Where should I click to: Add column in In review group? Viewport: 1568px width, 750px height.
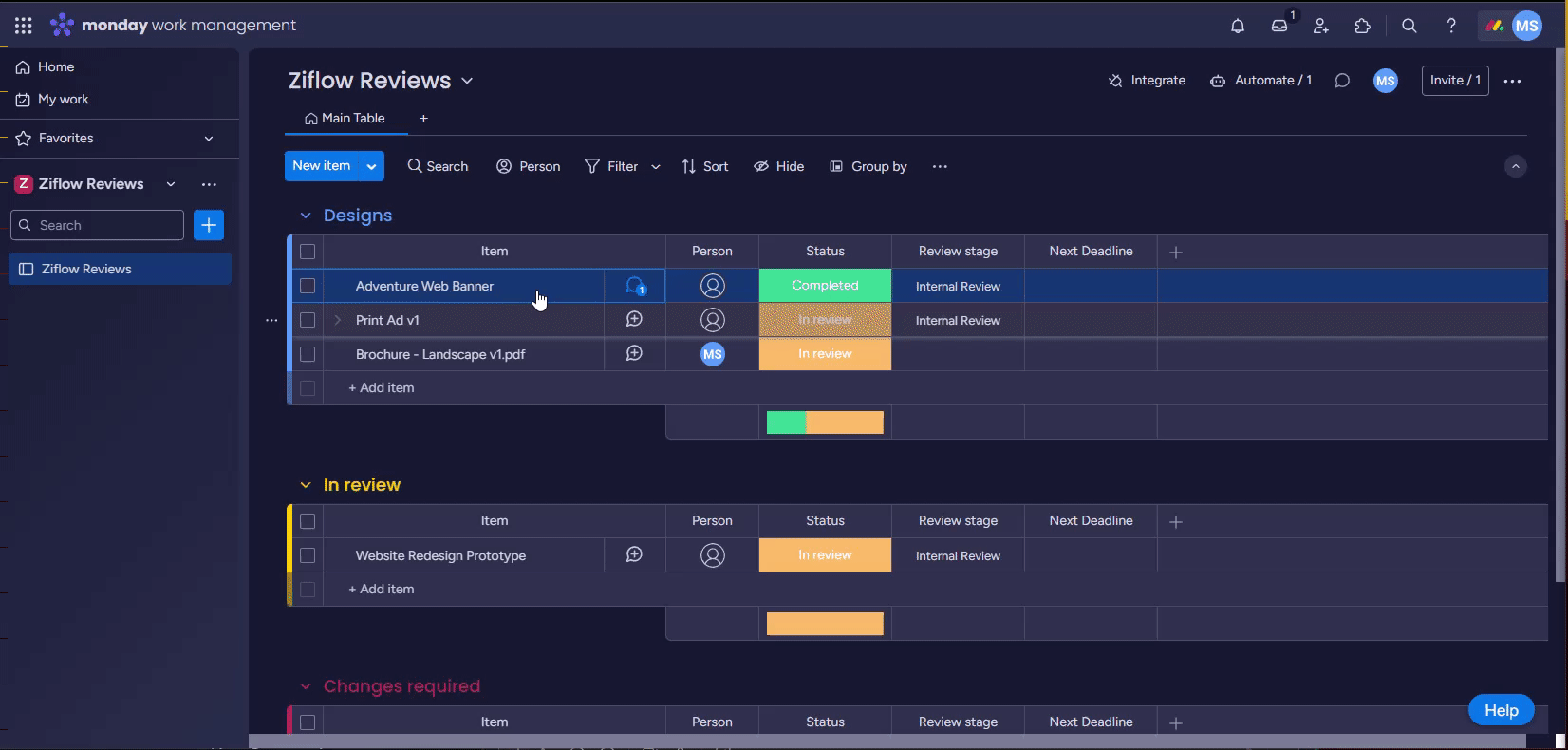1176,521
